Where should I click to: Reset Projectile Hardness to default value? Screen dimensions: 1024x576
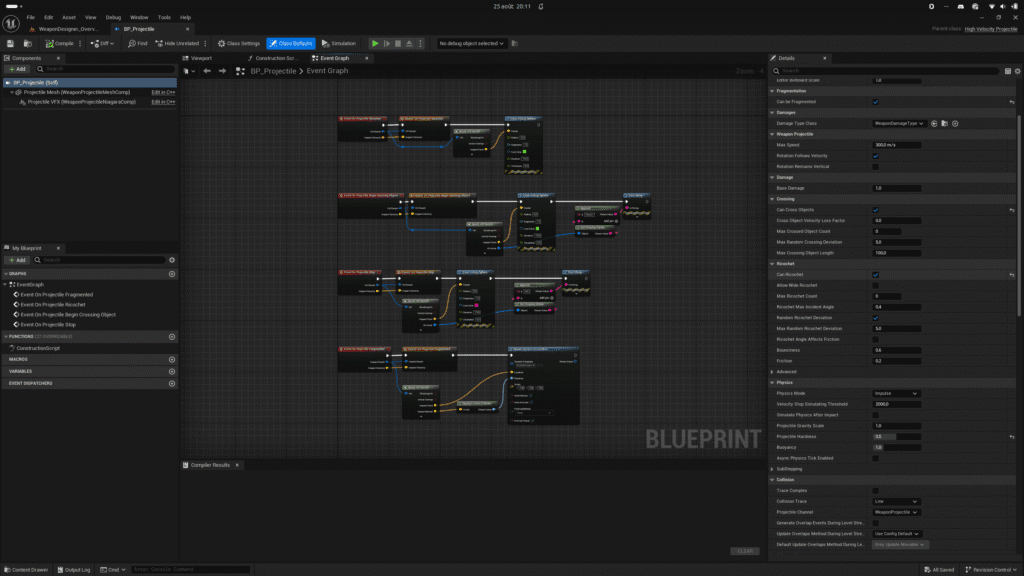coord(1012,436)
